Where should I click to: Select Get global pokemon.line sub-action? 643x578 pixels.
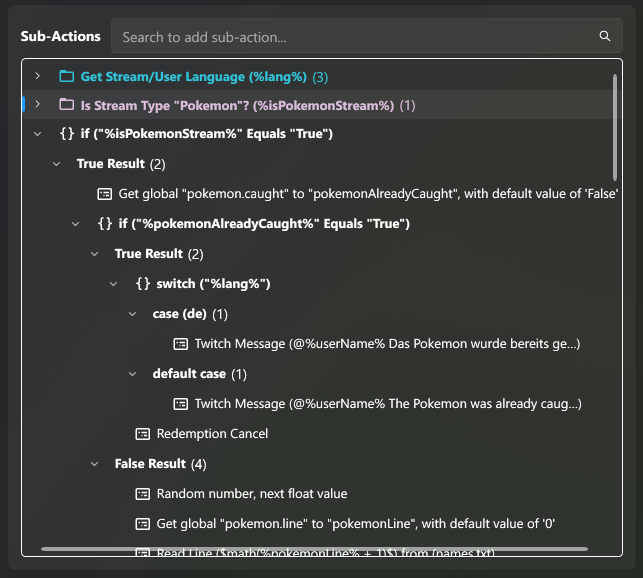click(x=355, y=524)
